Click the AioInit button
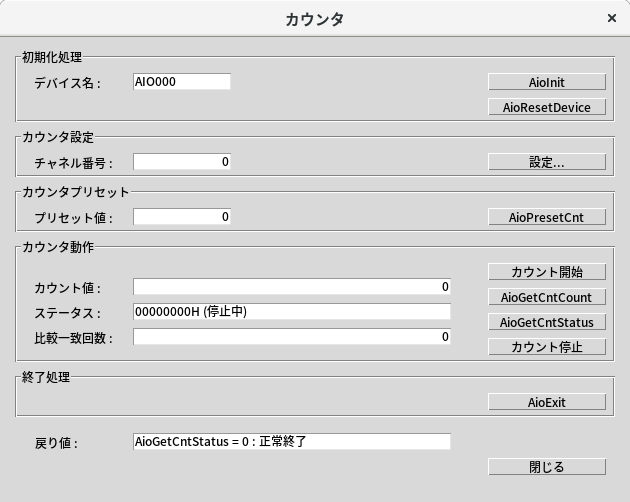The width and height of the screenshot is (630, 502). [547, 82]
